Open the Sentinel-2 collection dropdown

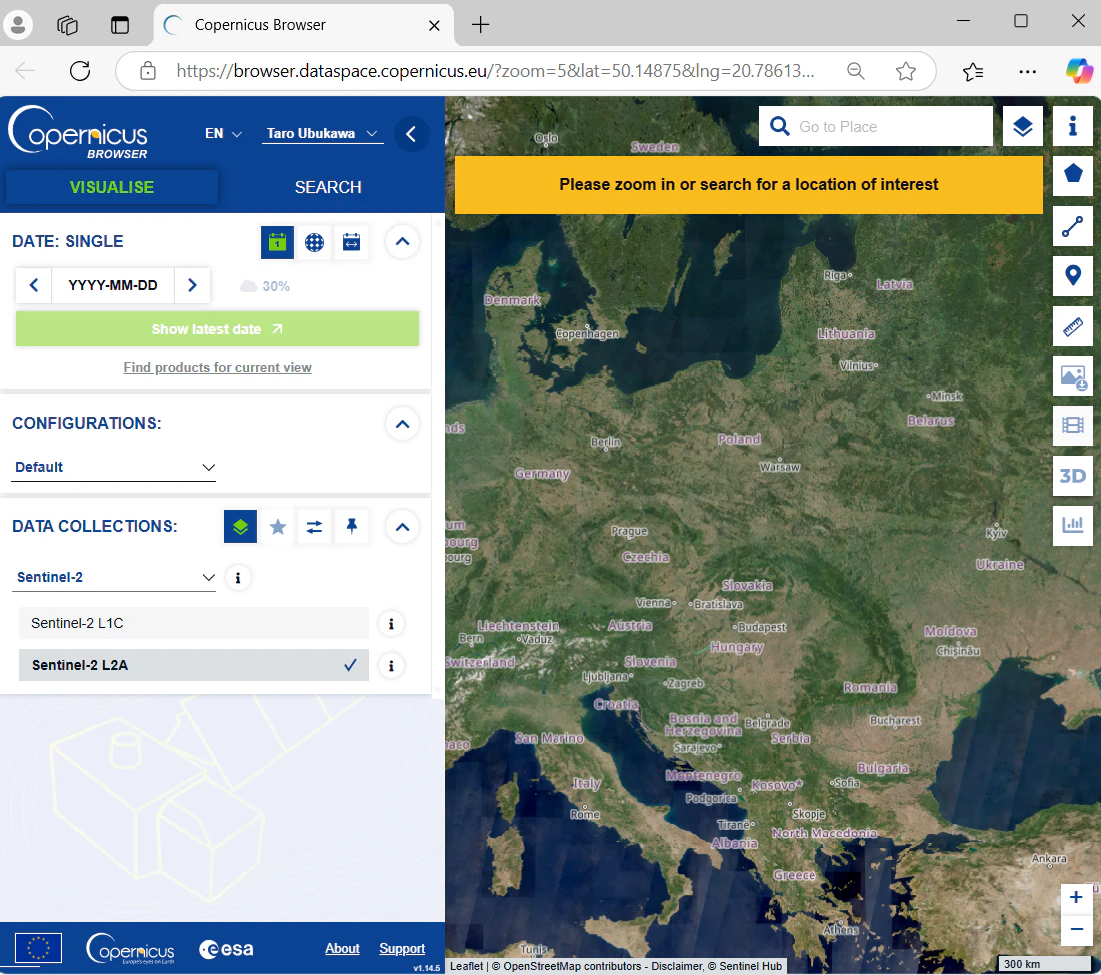pos(114,577)
